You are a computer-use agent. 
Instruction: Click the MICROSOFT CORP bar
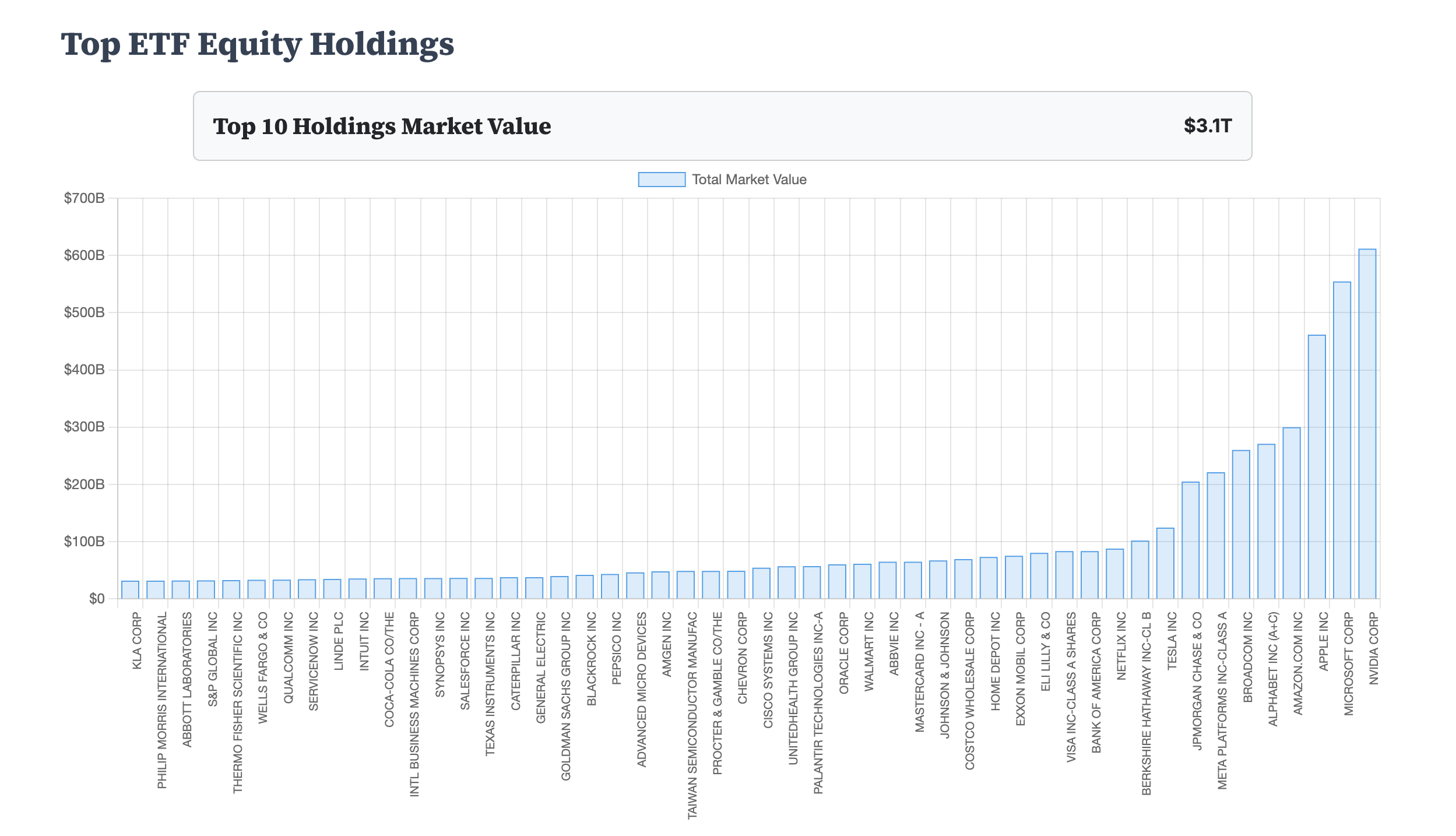click(x=1342, y=440)
